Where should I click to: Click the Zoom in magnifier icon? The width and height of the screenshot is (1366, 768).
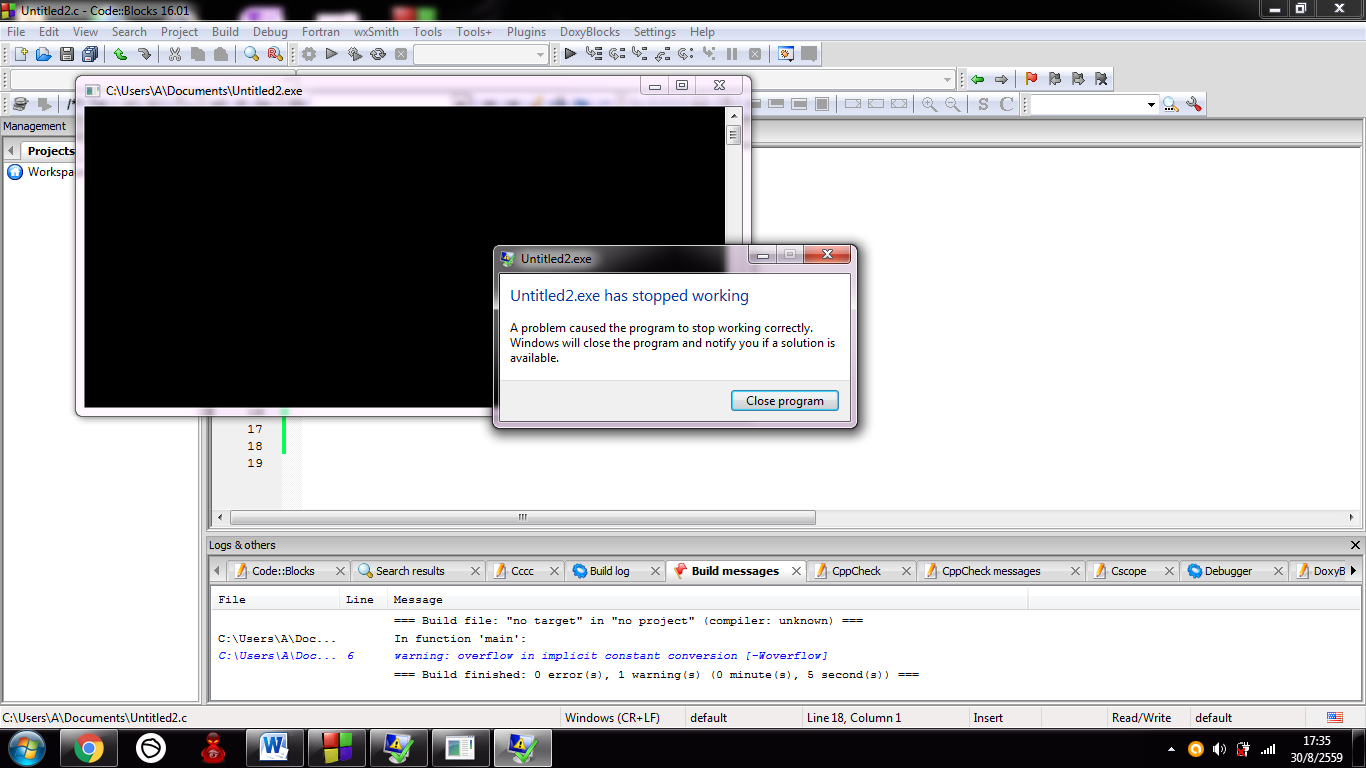pyautogui.click(x=929, y=104)
